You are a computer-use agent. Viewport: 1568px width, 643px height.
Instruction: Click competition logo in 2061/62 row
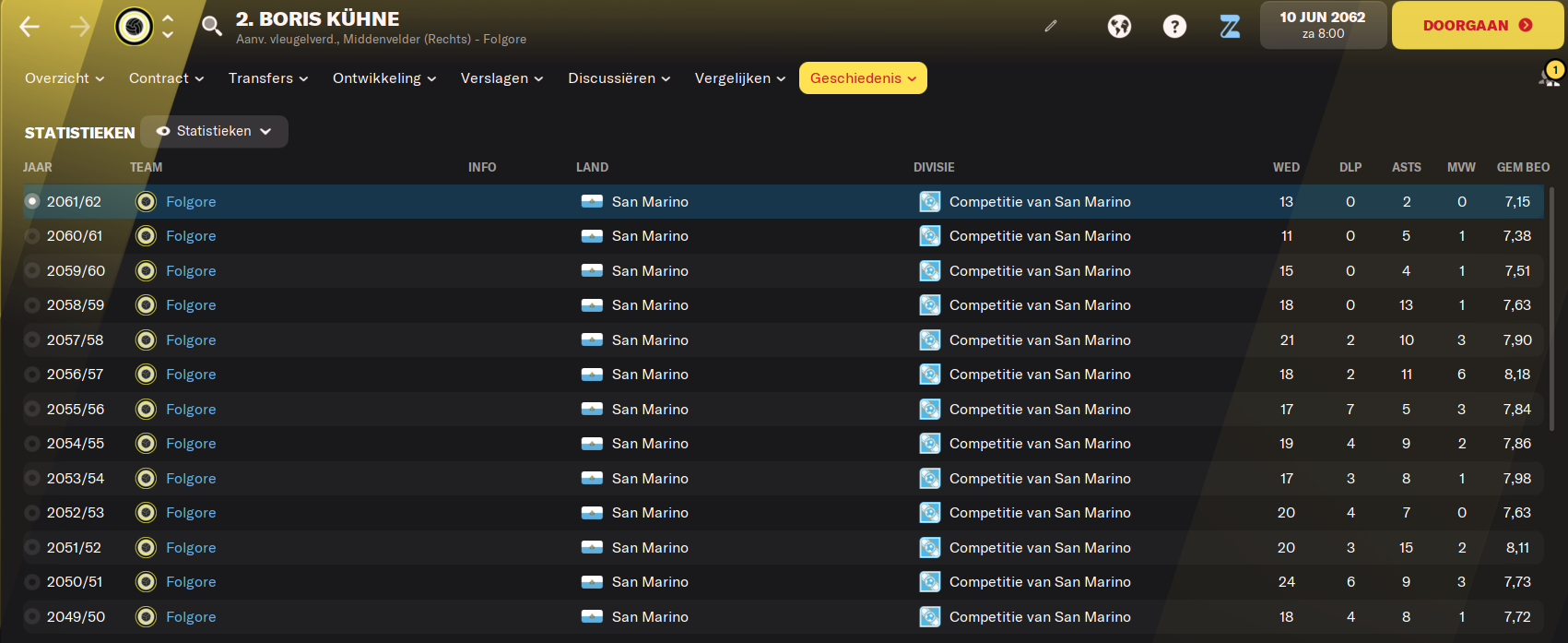point(930,201)
